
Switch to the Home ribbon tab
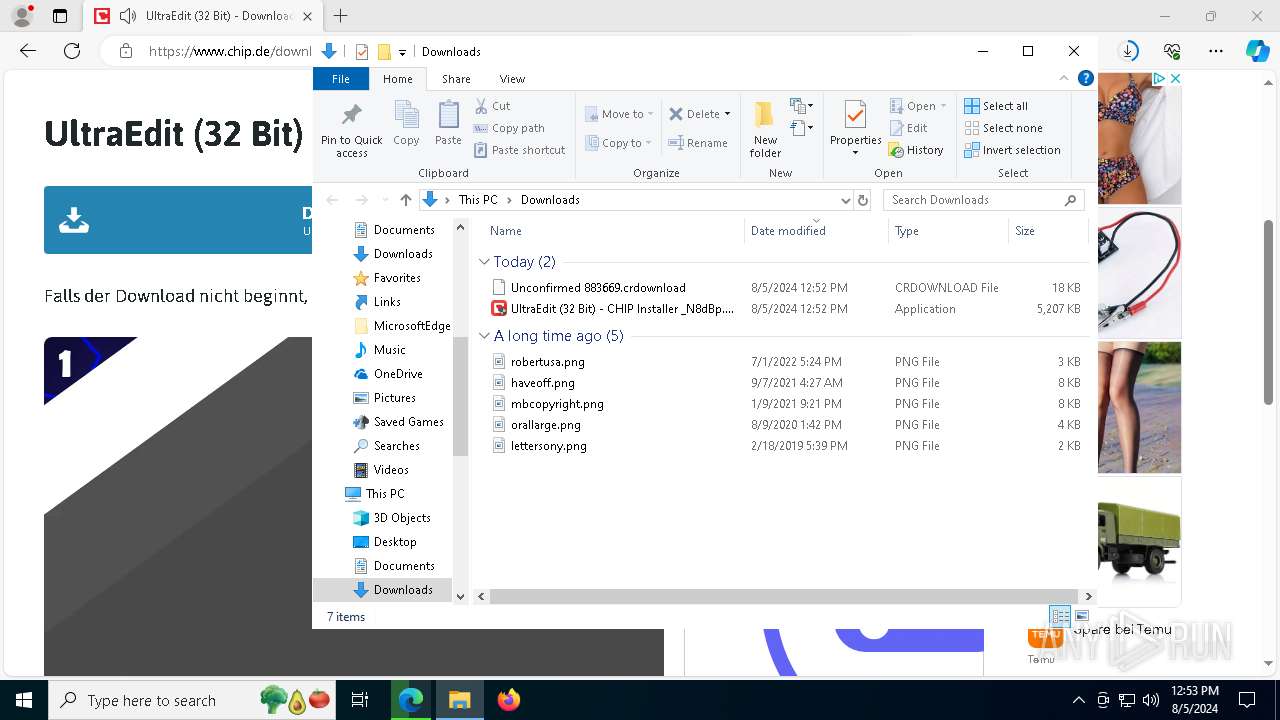397,79
